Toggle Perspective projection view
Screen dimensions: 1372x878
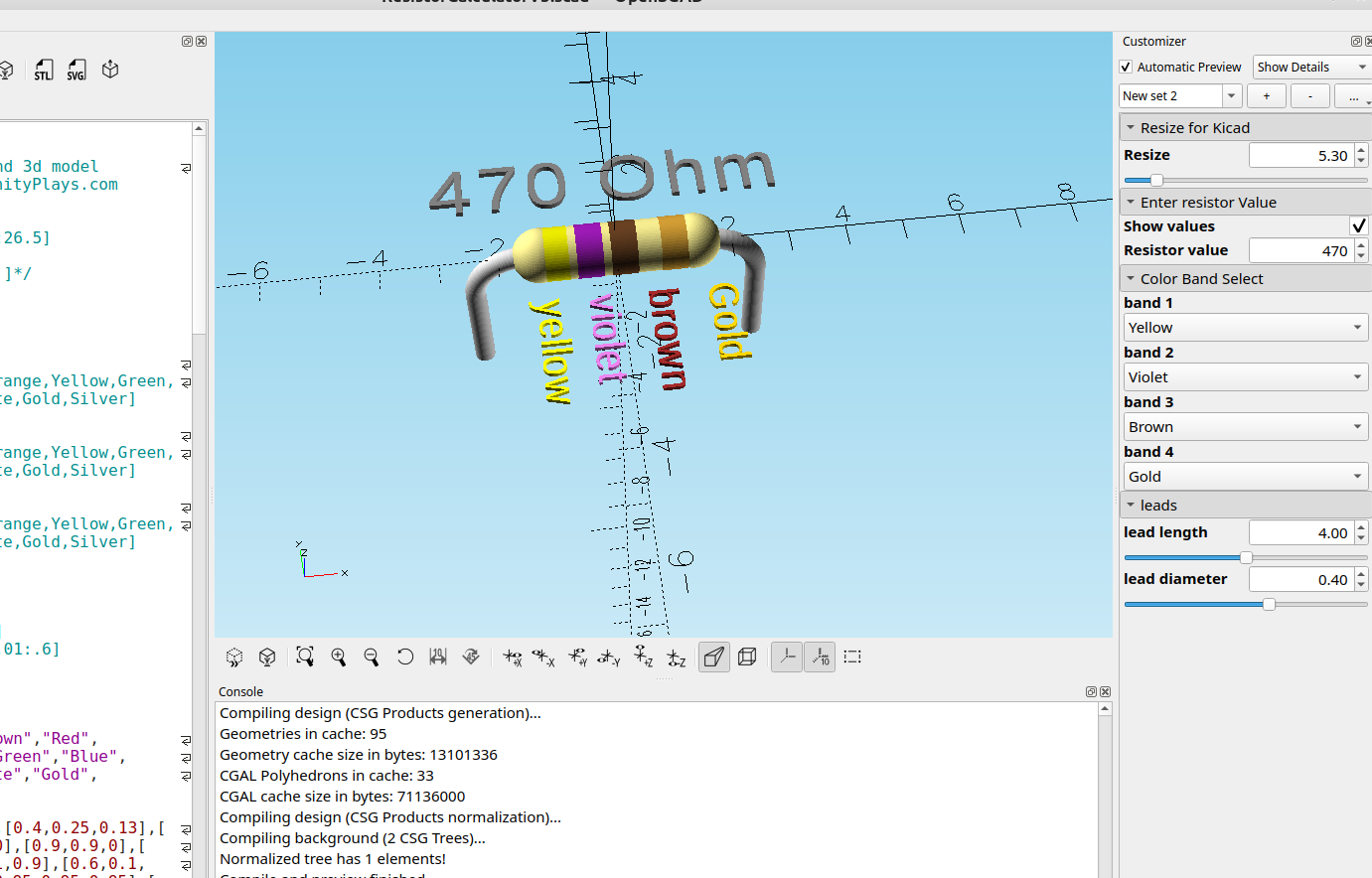point(714,657)
